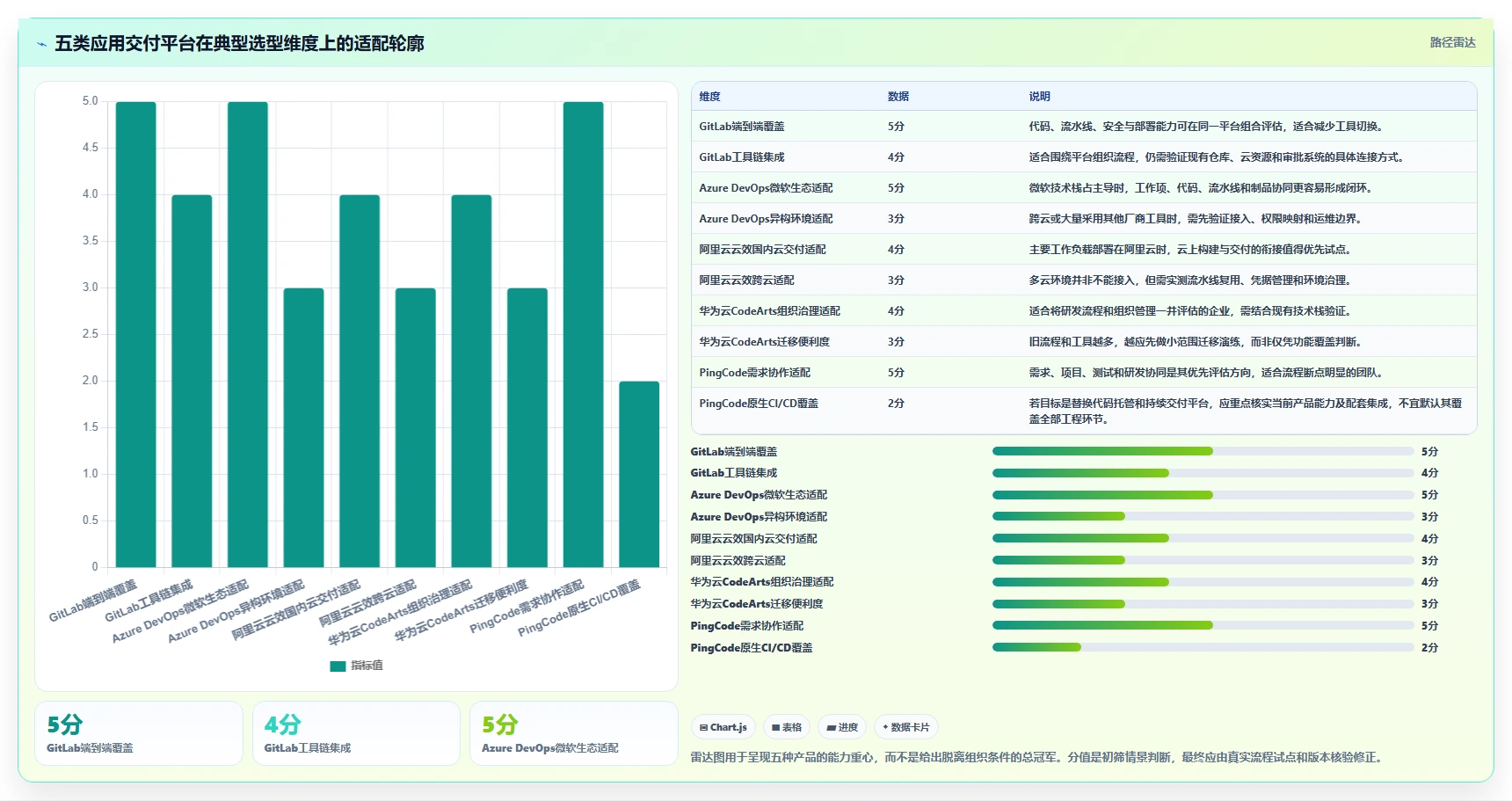Image resolution: width=1512 pixels, height=801 pixels.
Task: Click the 数据卡片 tag chip
Action: (x=906, y=727)
